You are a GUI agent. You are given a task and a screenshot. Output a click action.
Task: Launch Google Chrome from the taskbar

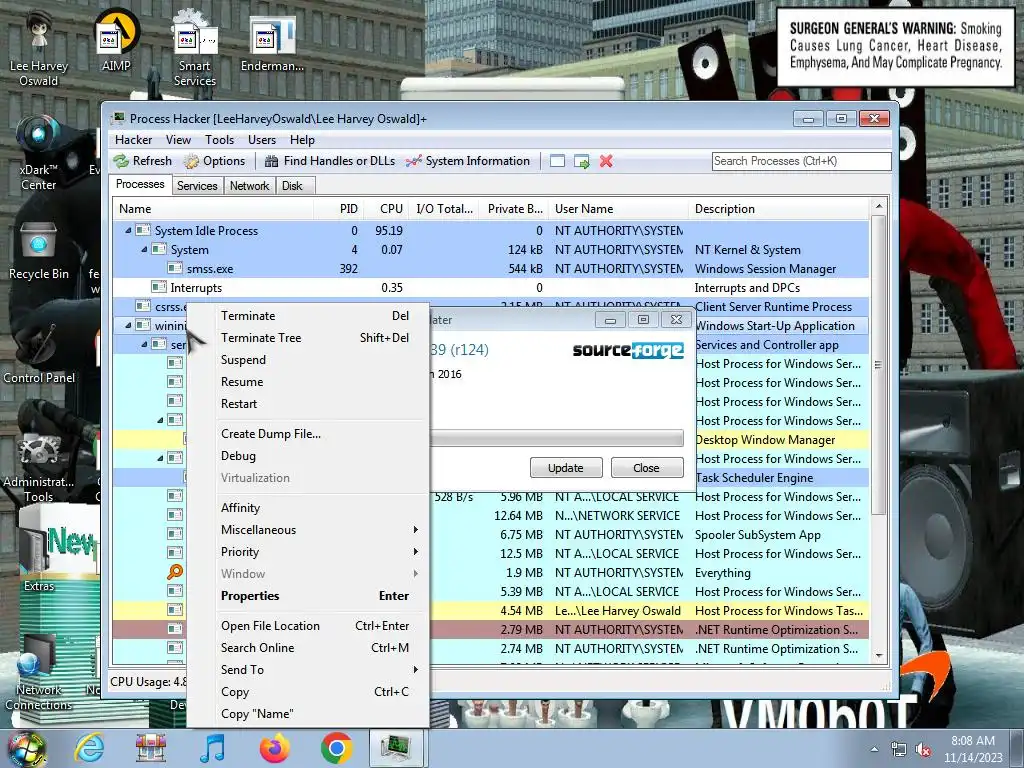[x=337, y=748]
